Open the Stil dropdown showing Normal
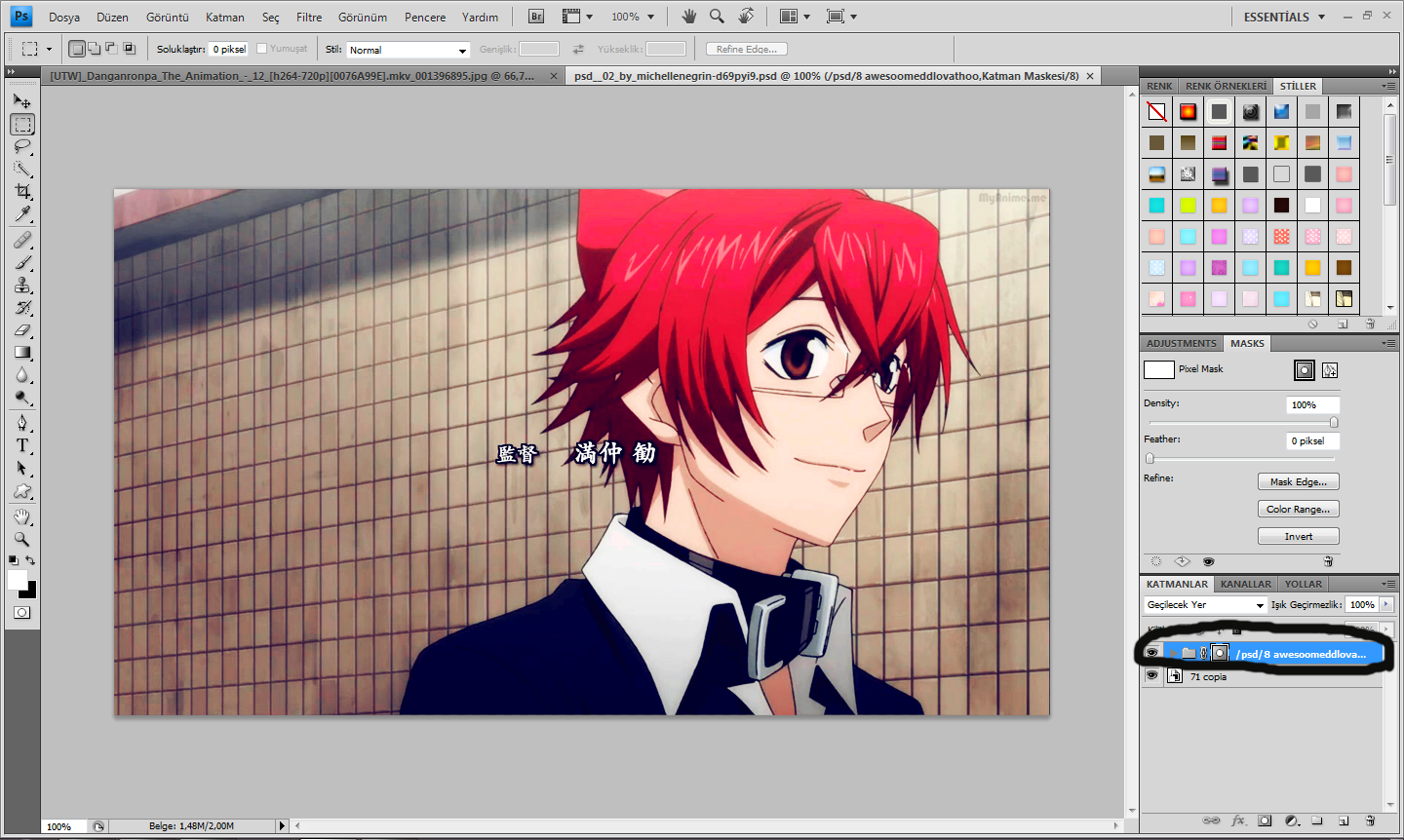The height and width of the screenshot is (840, 1404). [409, 50]
